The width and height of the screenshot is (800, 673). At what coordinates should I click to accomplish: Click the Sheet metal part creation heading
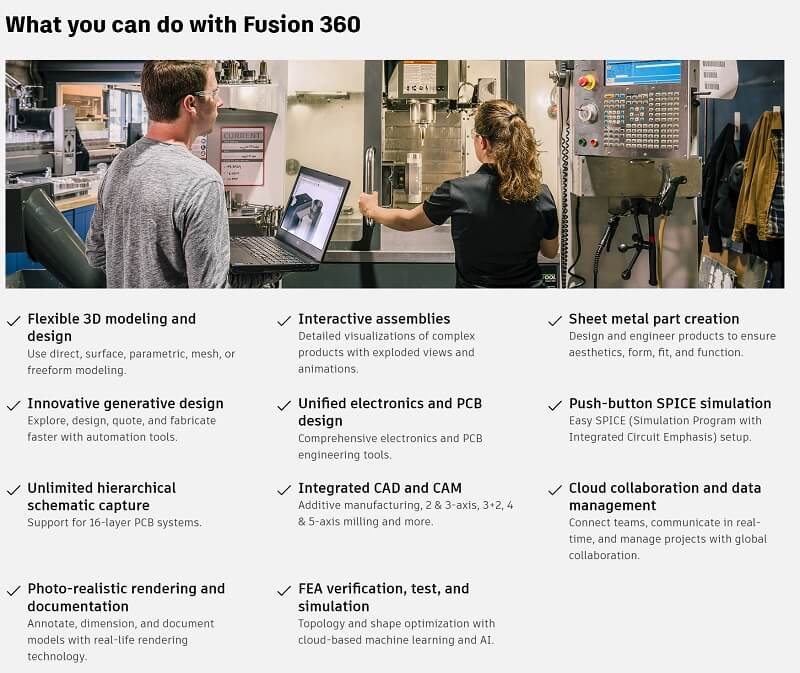tap(654, 319)
